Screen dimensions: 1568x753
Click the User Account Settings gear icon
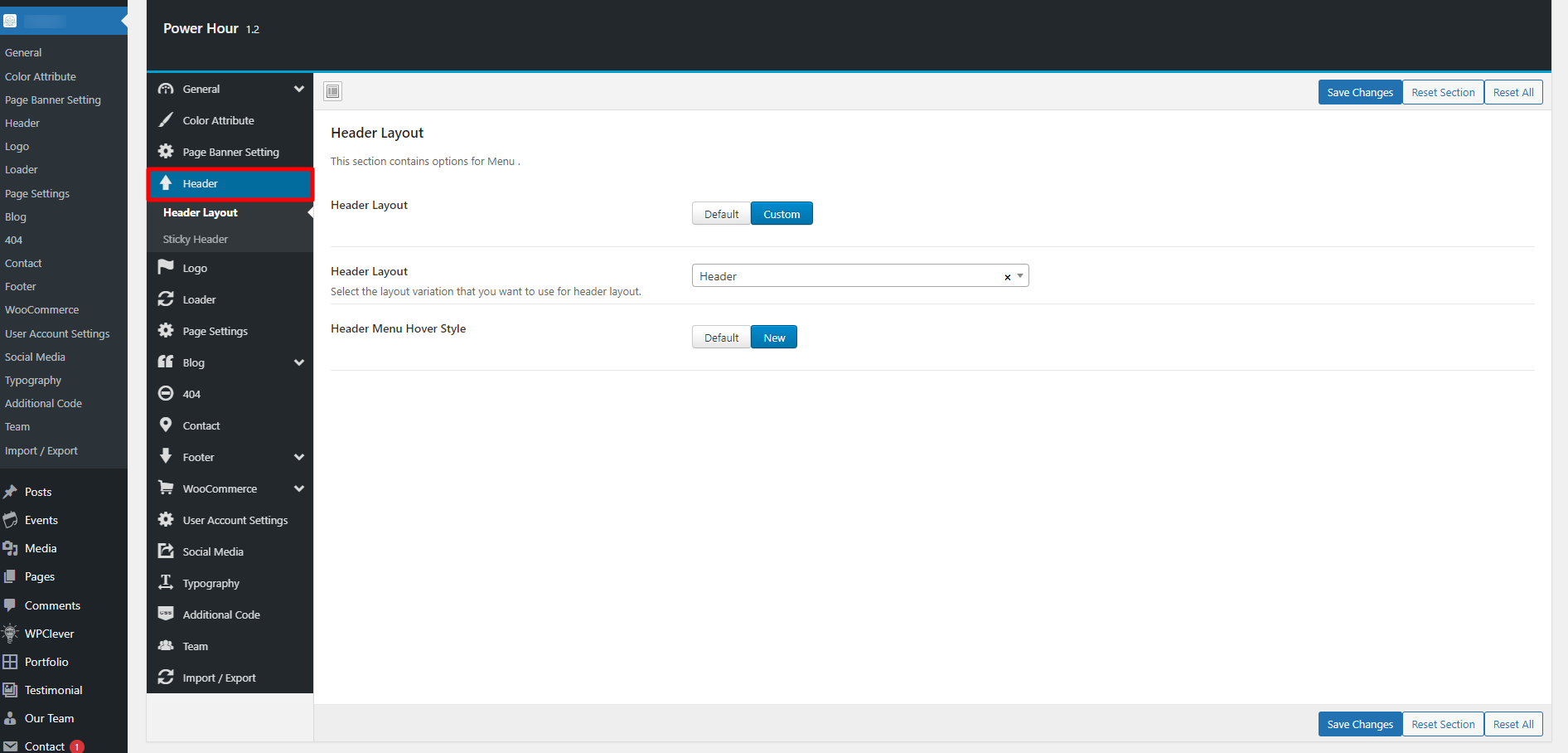pos(166,519)
